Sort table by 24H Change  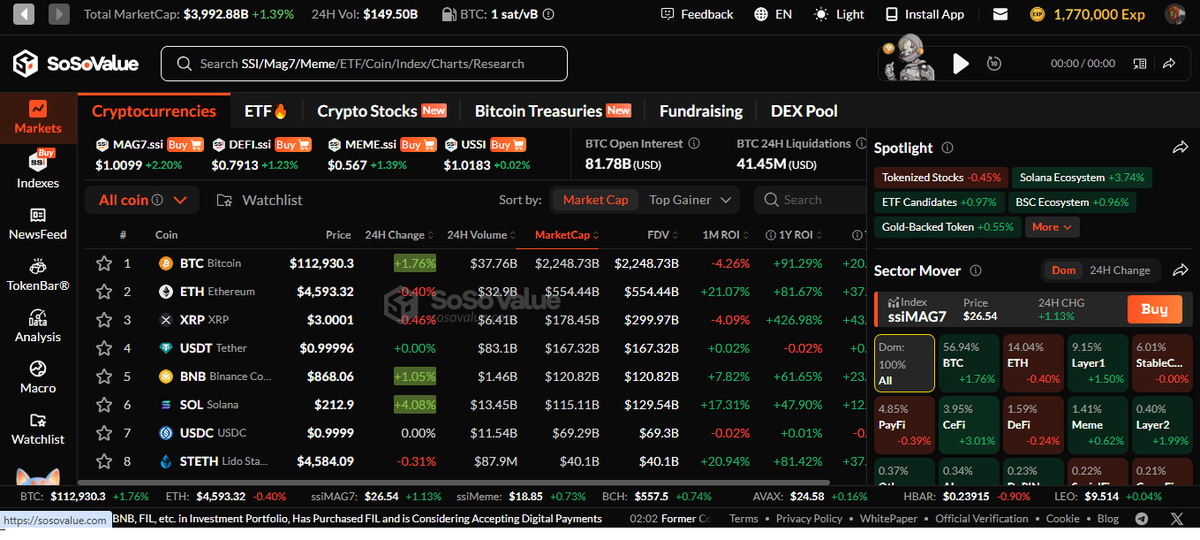click(x=399, y=235)
